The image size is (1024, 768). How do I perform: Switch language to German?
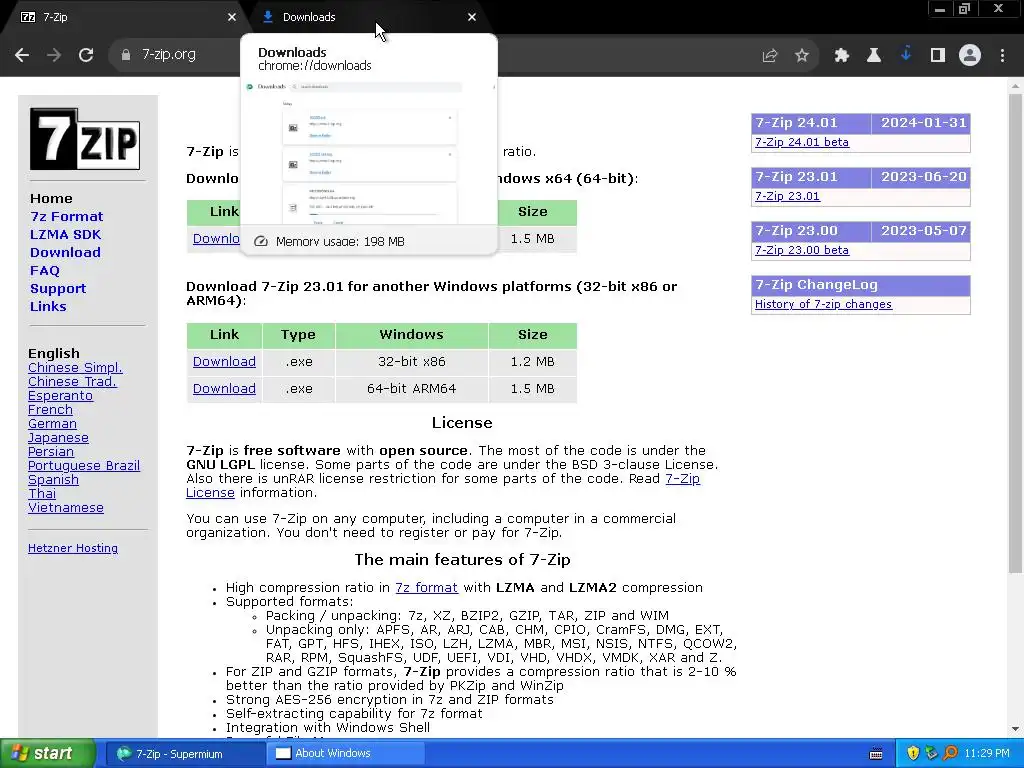tap(52, 423)
